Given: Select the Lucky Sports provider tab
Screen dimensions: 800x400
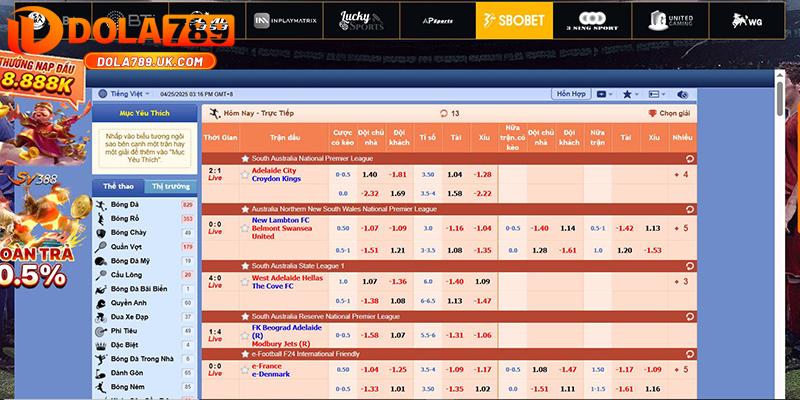Looking at the screenshot, I should pos(361,20).
